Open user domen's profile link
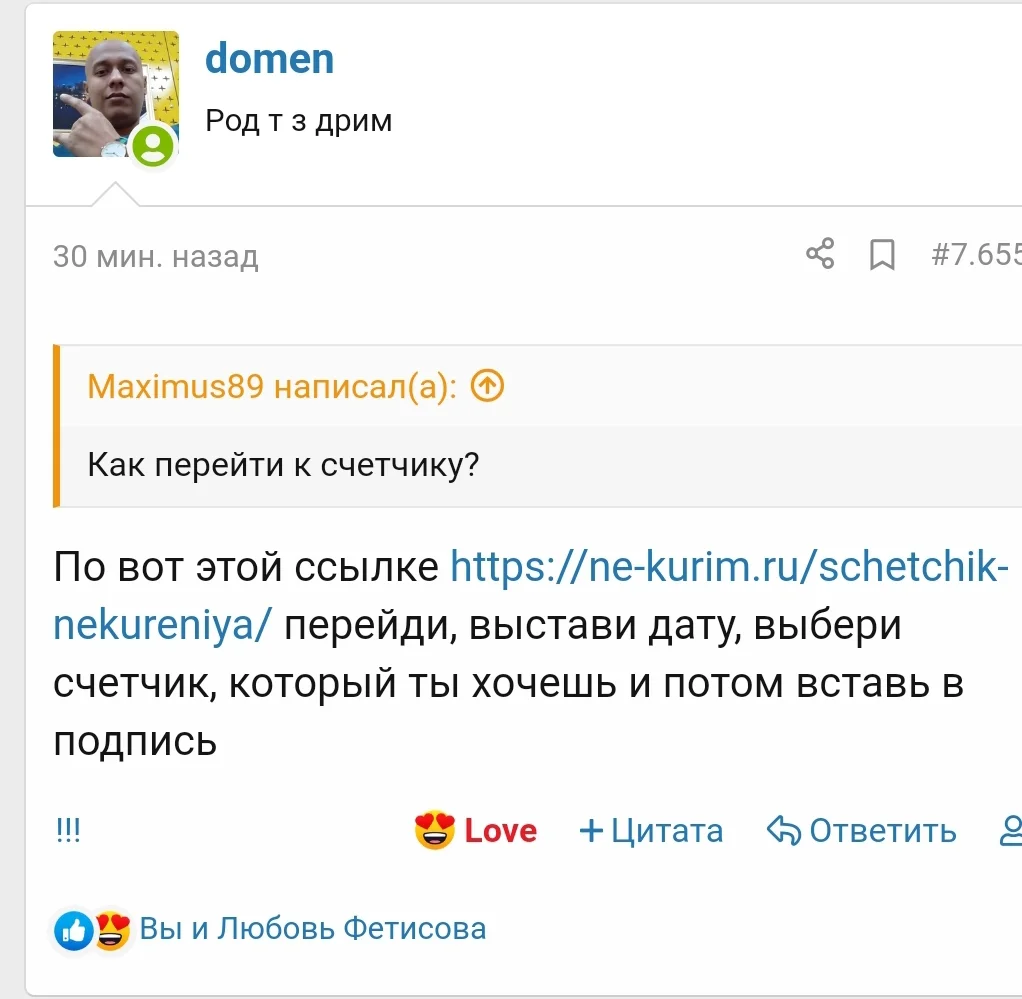 coord(269,58)
